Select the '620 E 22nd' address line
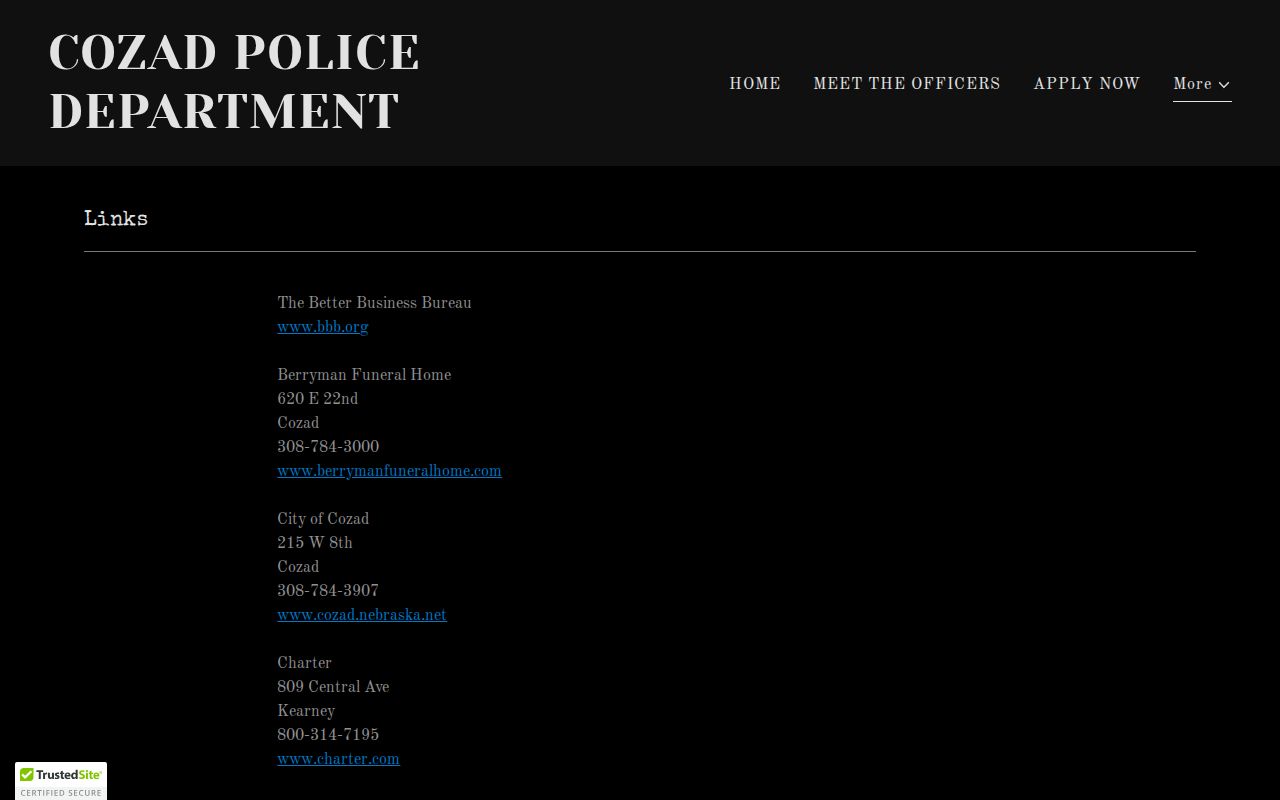This screenshot has width=1280, height=800. 318,399
